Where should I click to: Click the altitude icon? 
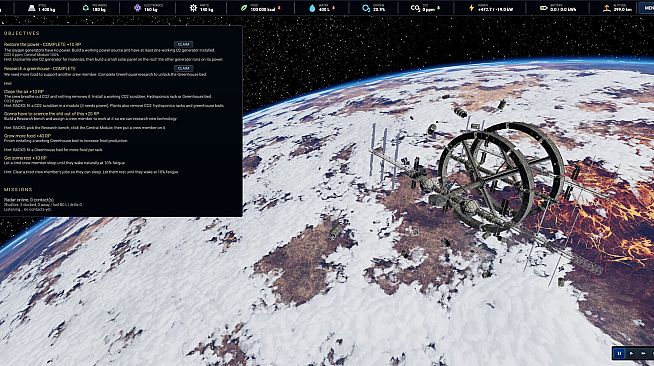pyautogui.click(x=606, y=8)
